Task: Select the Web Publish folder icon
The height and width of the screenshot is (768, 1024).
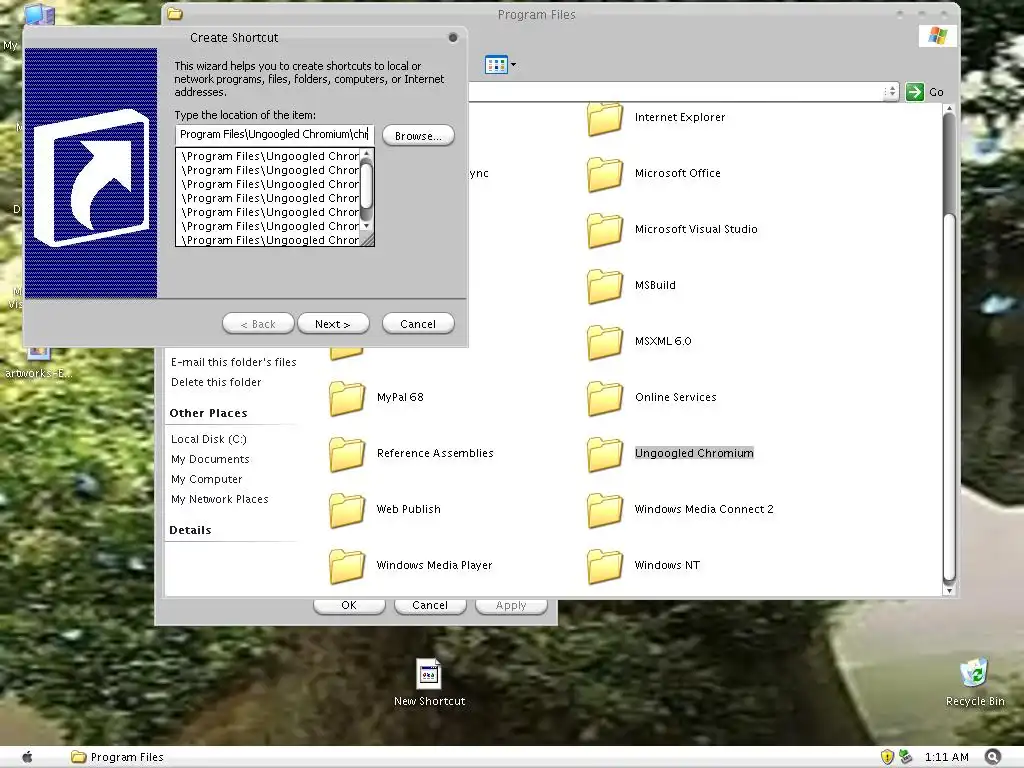Action: 347,511
